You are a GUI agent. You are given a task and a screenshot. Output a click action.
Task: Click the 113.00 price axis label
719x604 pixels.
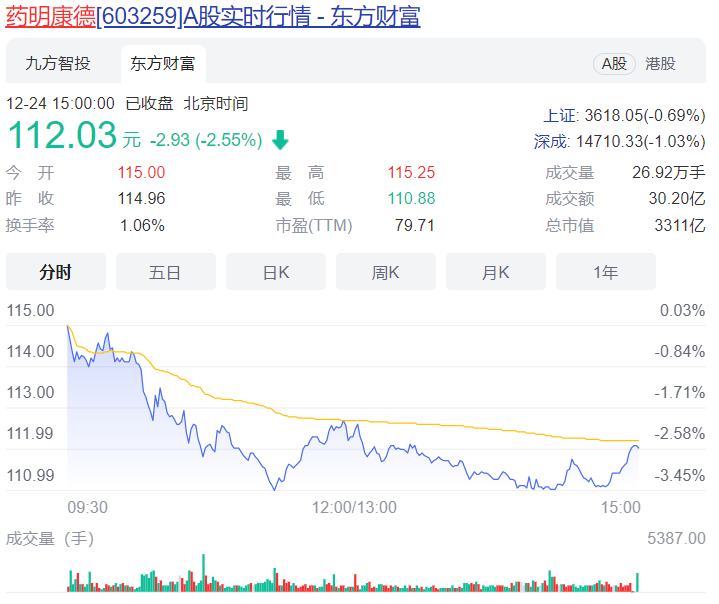[x=30, y=392]
